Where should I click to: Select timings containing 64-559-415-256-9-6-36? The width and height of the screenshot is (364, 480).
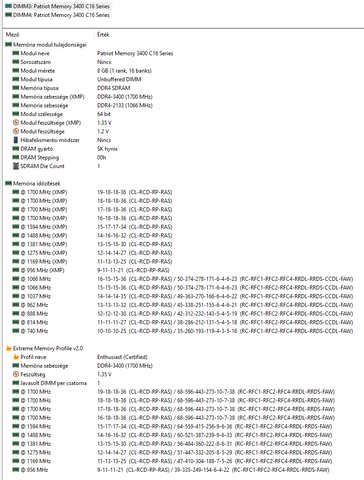coord(215,426)
